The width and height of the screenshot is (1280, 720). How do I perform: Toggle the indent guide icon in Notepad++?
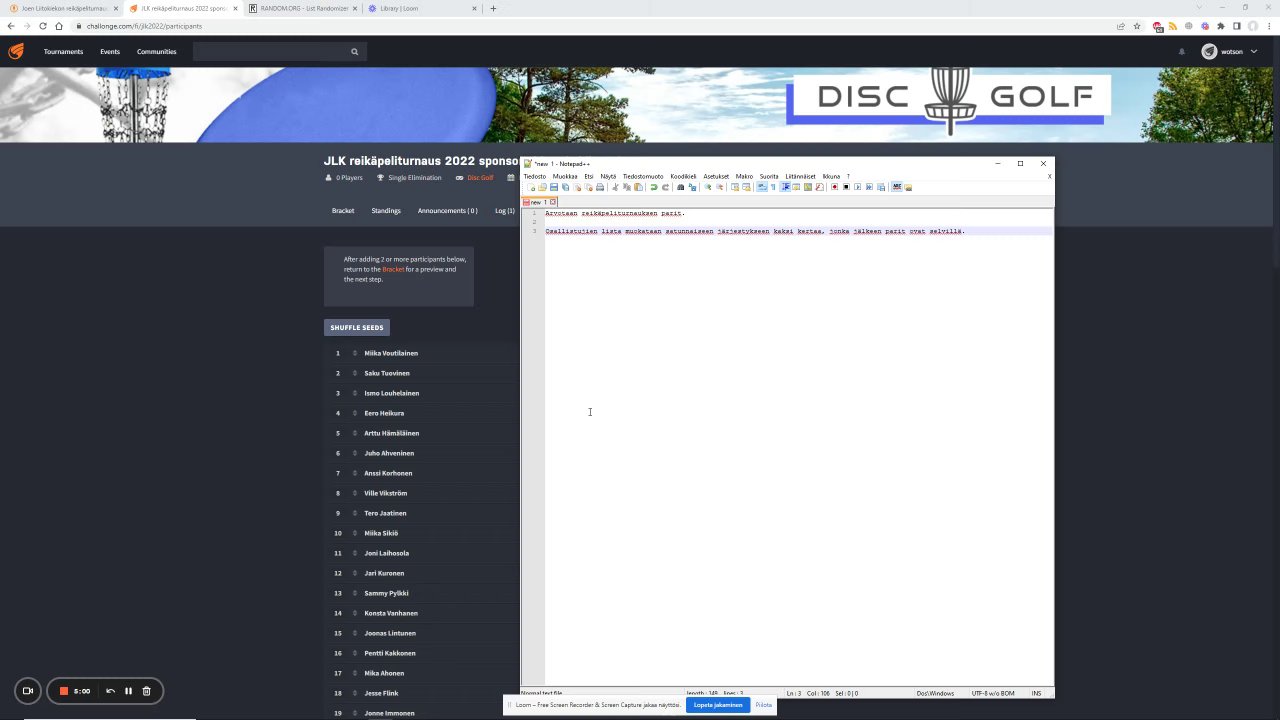(x=786, y=187)
